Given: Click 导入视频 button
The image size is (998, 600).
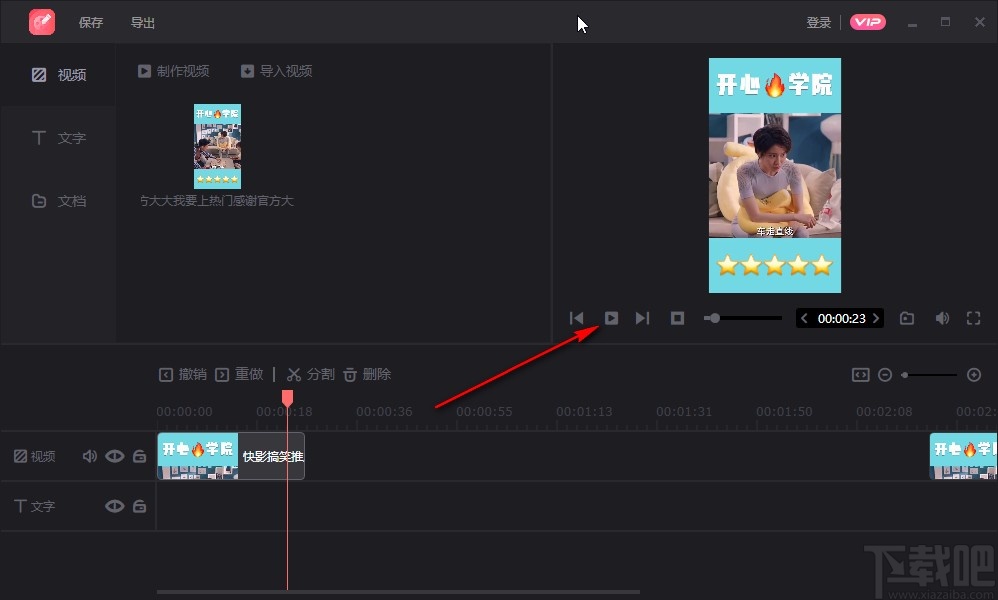Looking at the screenshot, I should click(x=276, y=71).
